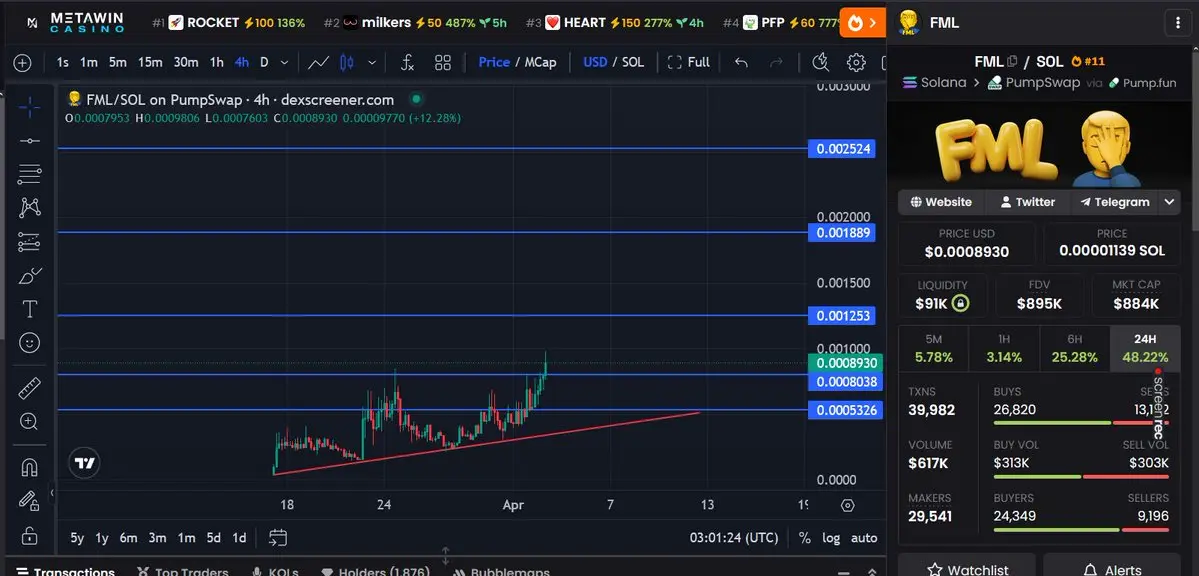Select candlestick chart style icon
Screen dimensions: 1199x576
point(346,63)
